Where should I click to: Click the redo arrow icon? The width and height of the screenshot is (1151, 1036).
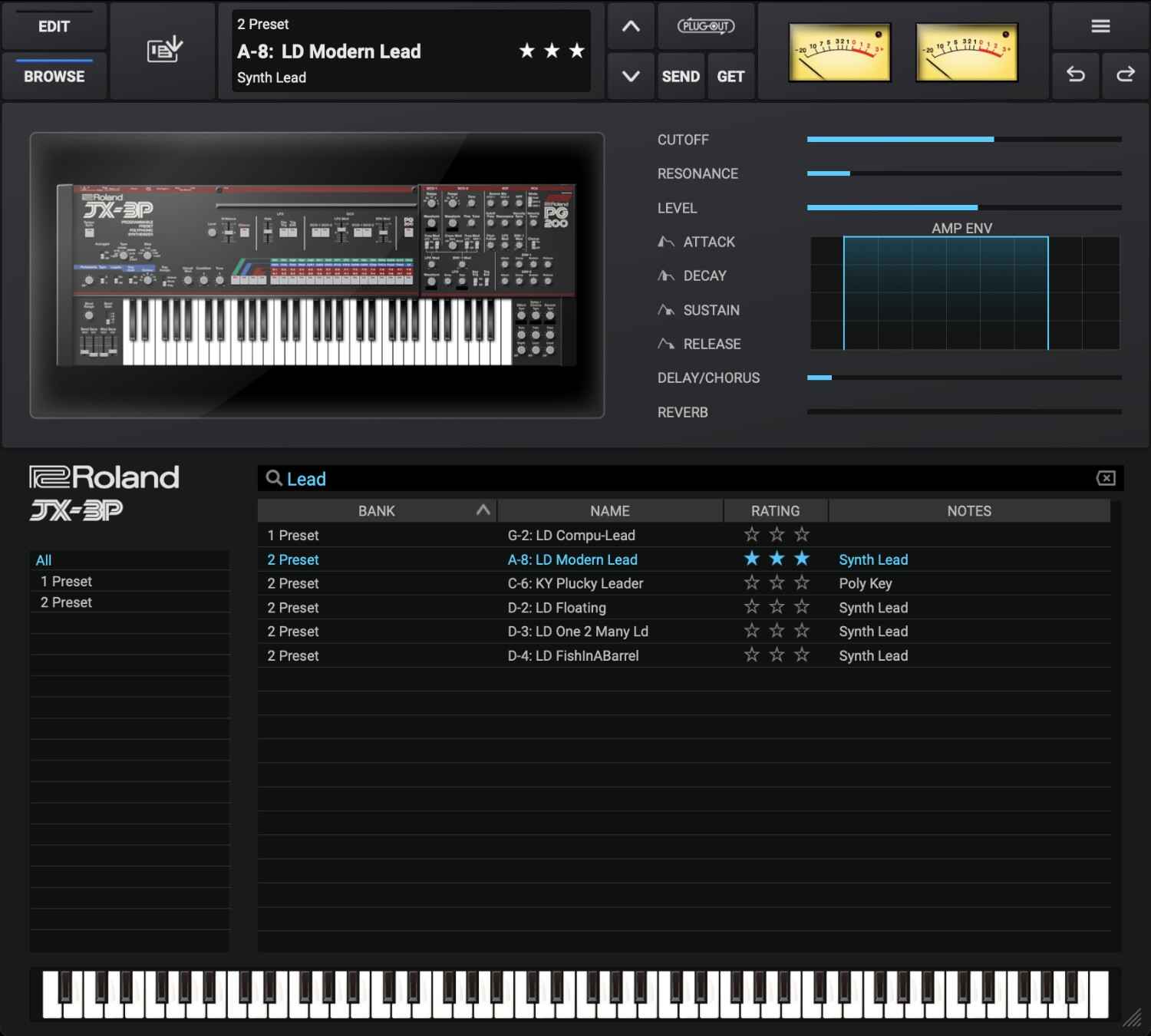pos(1126,74)
